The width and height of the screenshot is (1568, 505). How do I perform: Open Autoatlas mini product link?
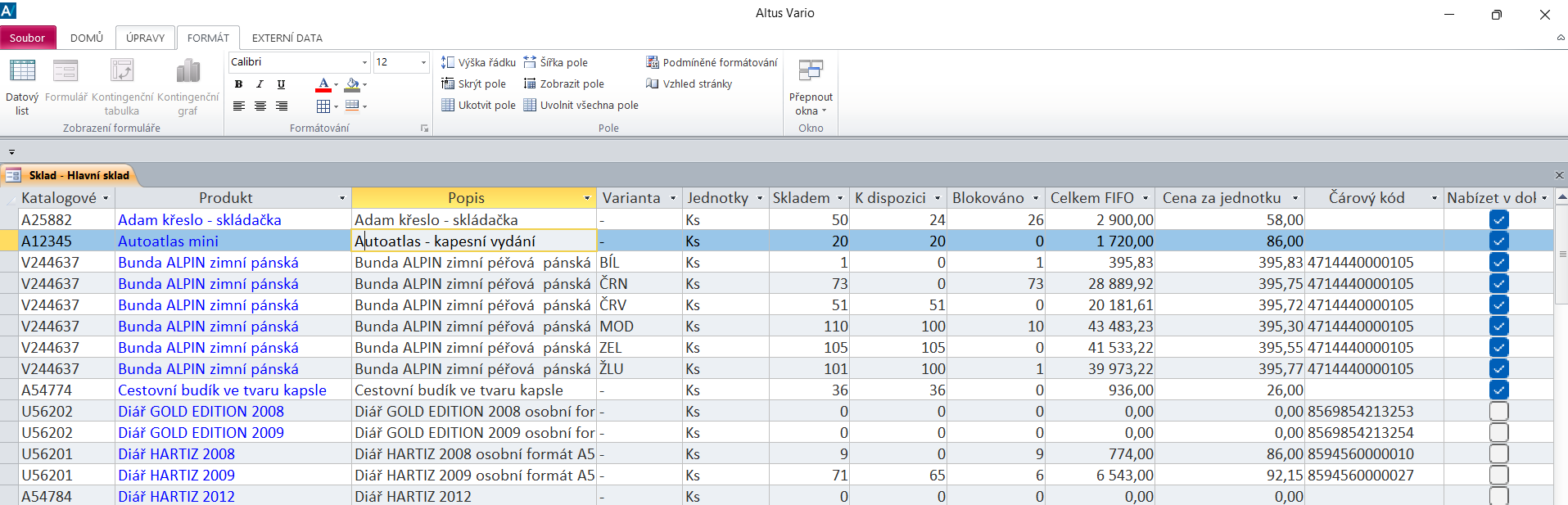(x=168, y=241)
